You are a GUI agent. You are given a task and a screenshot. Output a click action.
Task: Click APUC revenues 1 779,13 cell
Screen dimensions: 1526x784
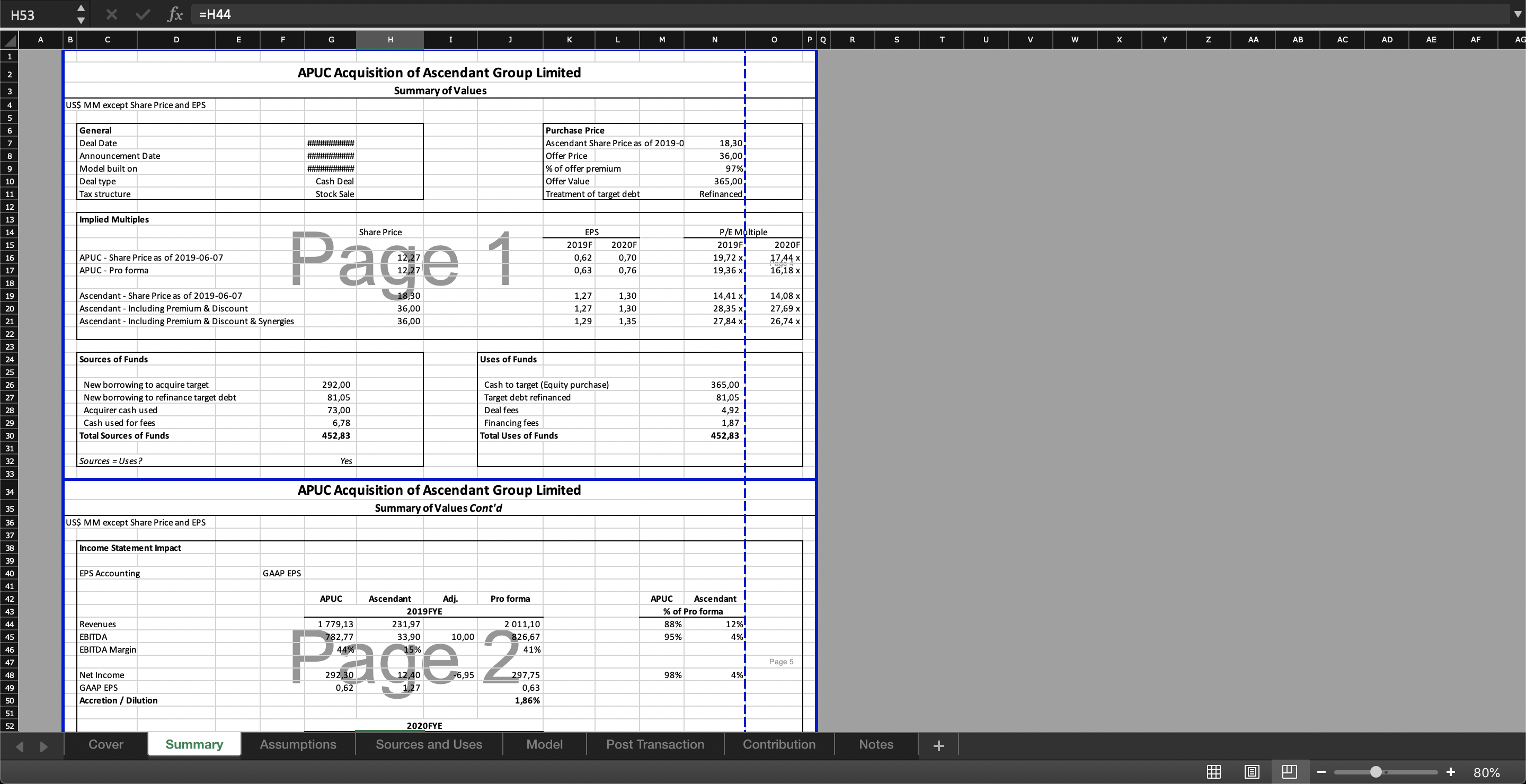(x=331, y=624)
